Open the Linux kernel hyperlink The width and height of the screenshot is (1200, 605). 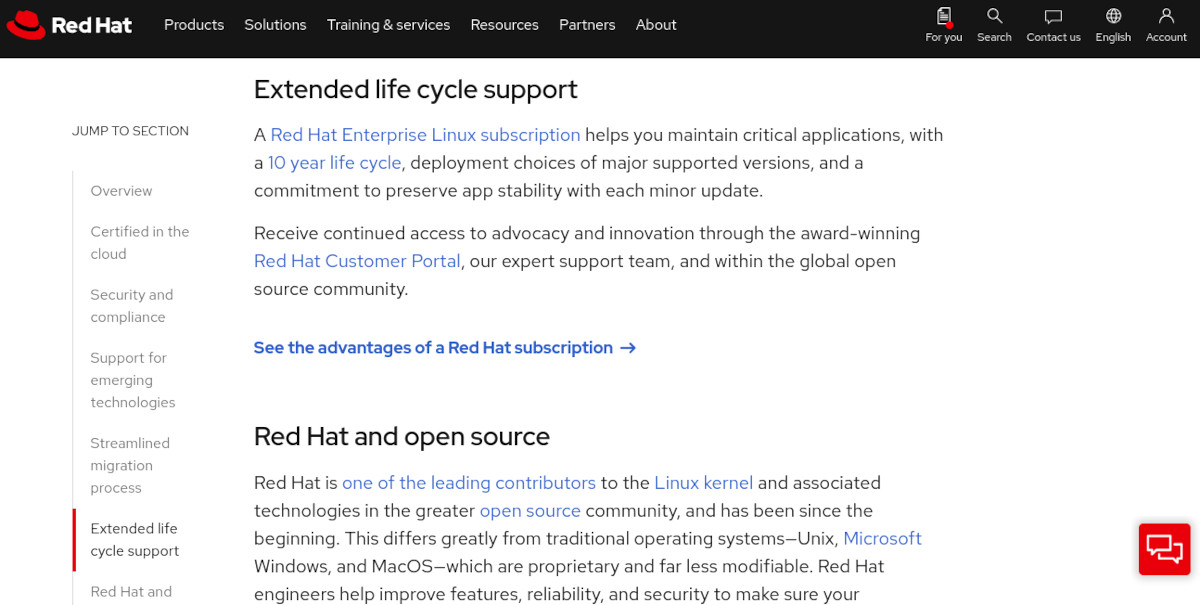click(703, 482)
